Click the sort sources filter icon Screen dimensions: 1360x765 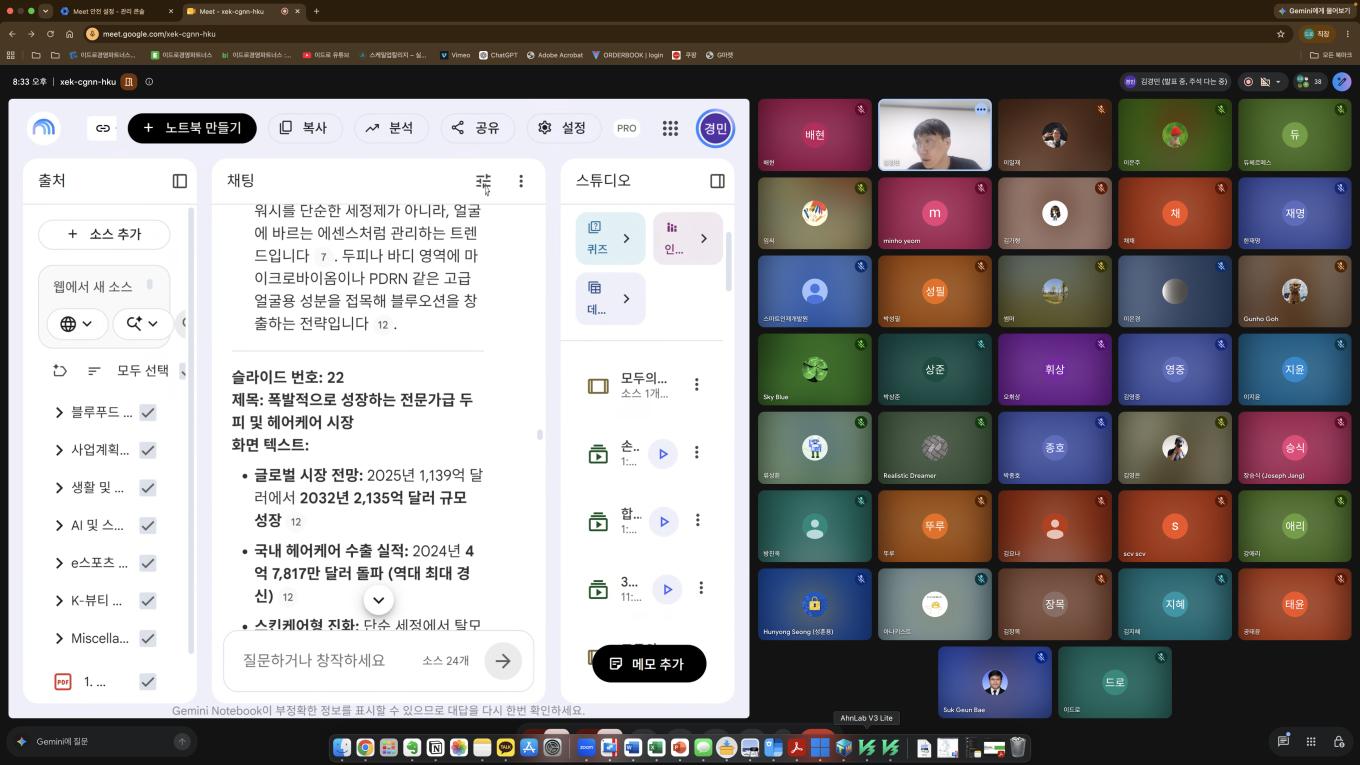click(x=94, y=370)
